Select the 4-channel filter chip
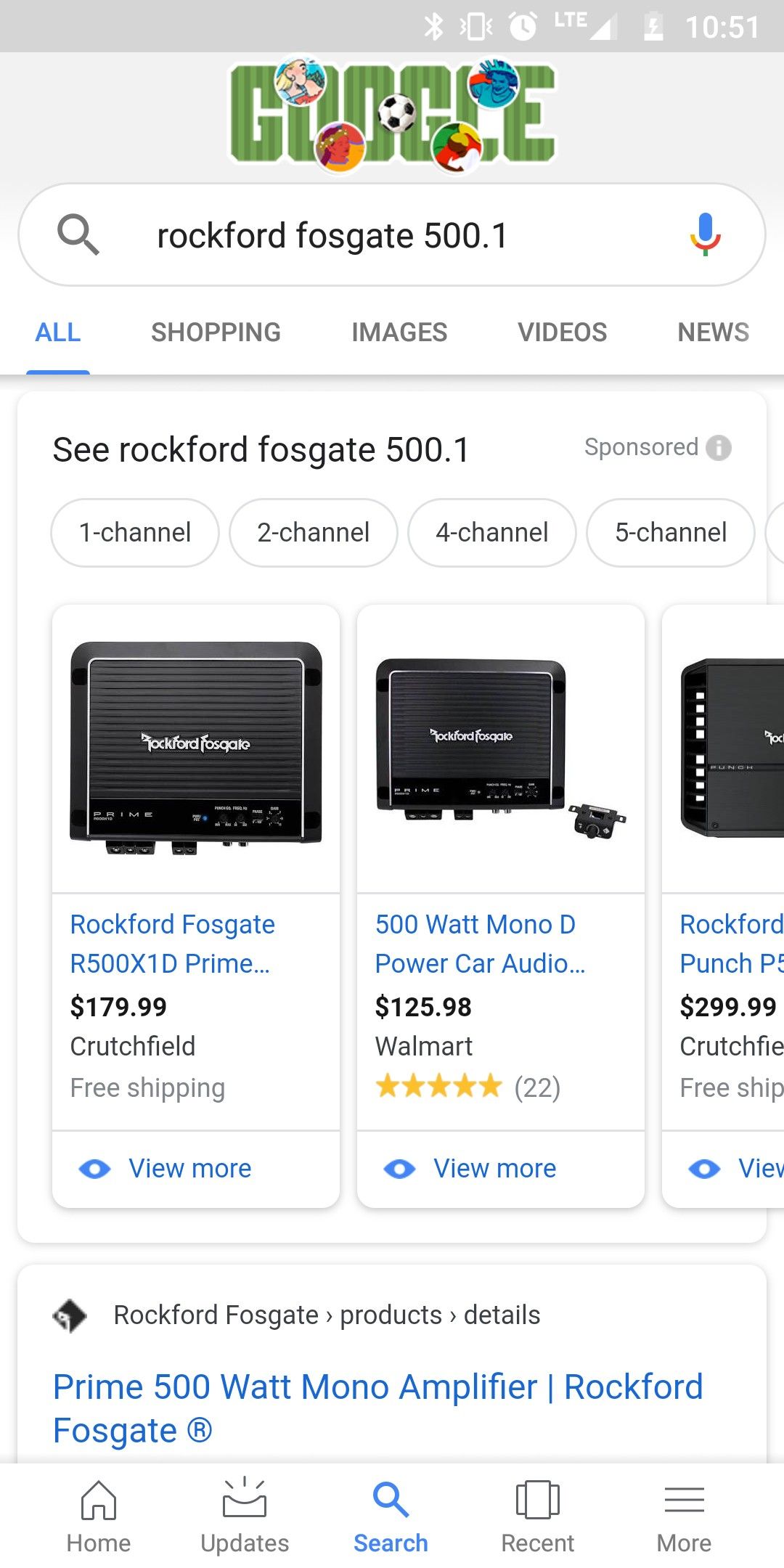The width and height of the screenshot is (784, 1568). [492, 532]
